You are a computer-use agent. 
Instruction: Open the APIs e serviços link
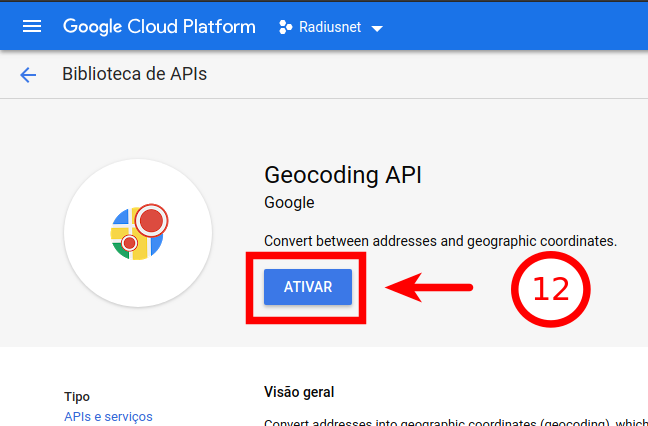pos(108,416)
